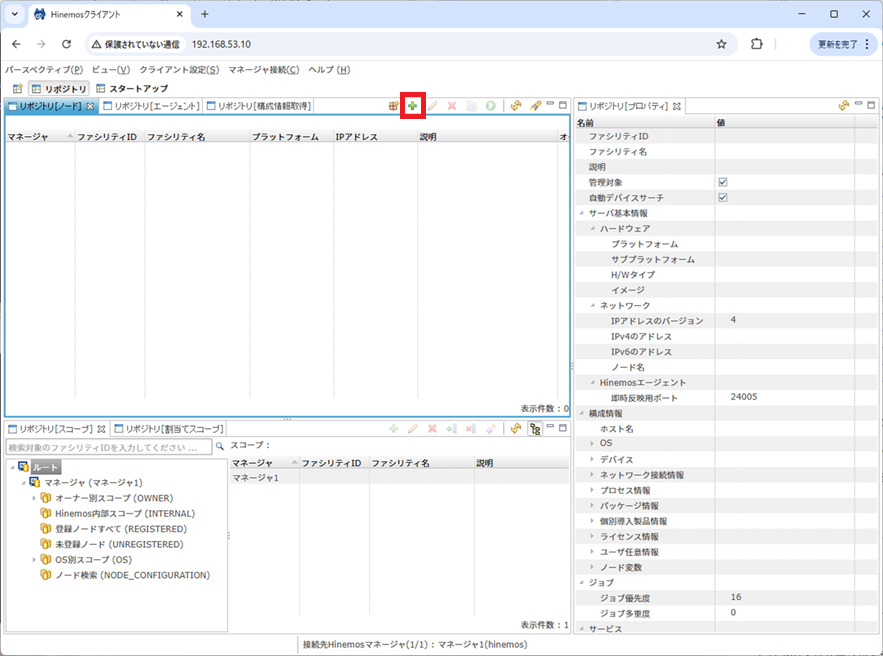
Task: Collapse the サーバ基本情報 property group
Action: click(582, 213)
